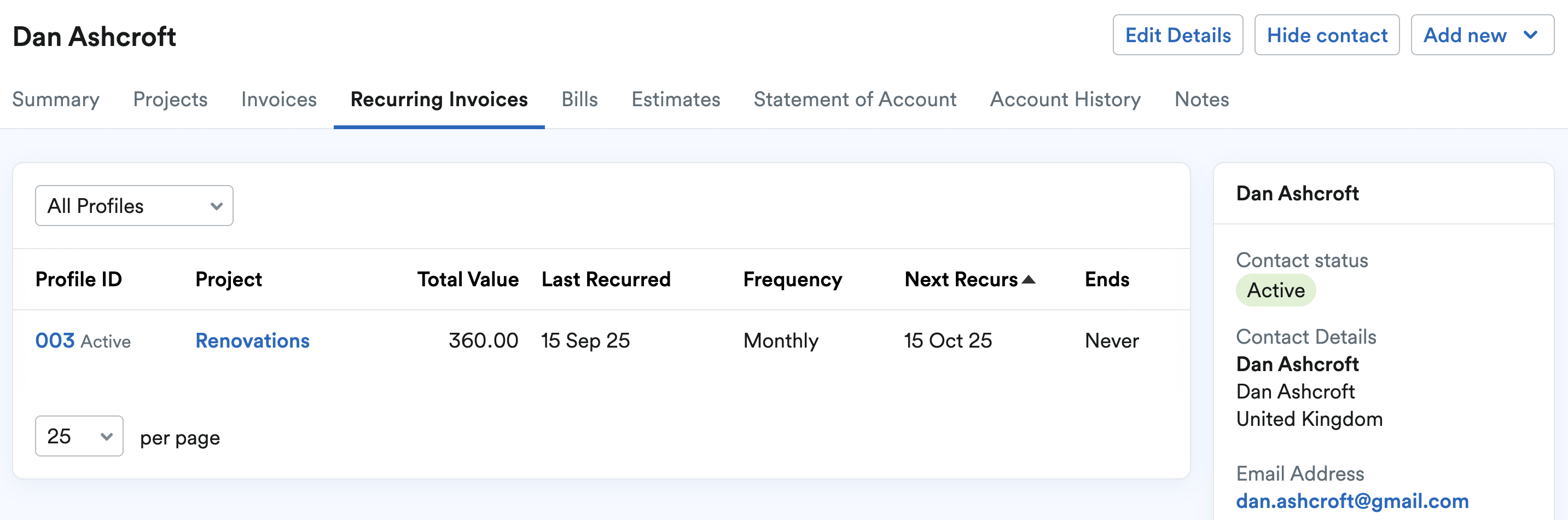Sort by Frequency column header
The image size is (1568, 520).
[x=793, y=280]
